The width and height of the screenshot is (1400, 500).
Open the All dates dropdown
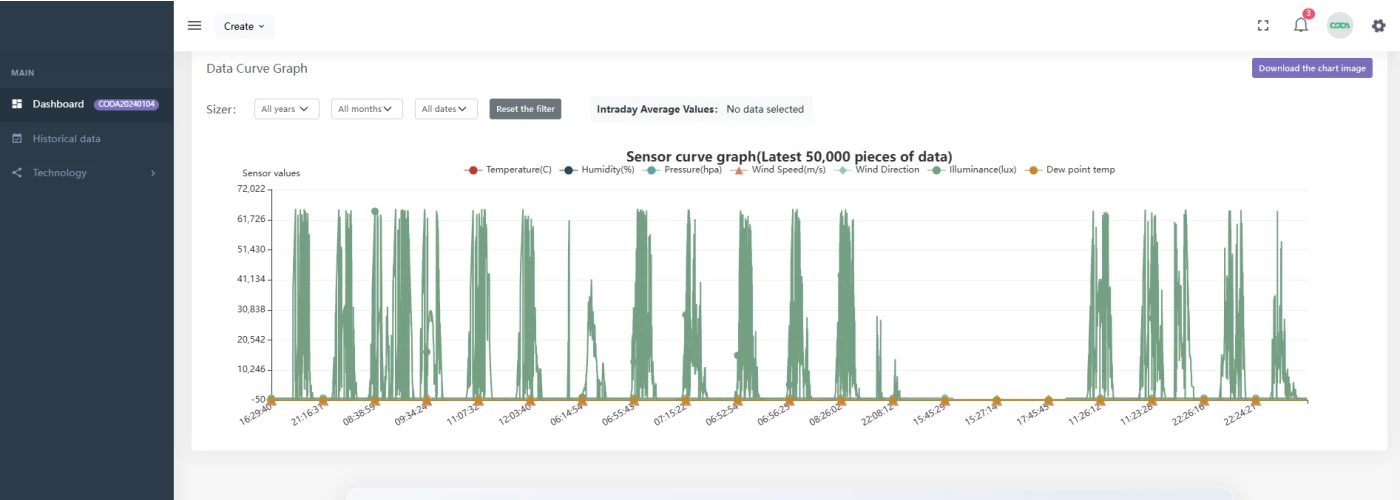coord(445,109)
